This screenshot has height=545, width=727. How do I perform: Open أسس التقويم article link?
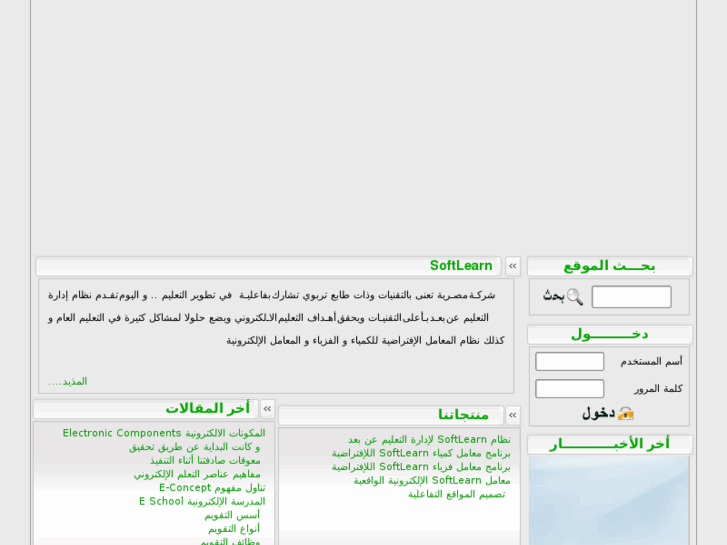232,515
